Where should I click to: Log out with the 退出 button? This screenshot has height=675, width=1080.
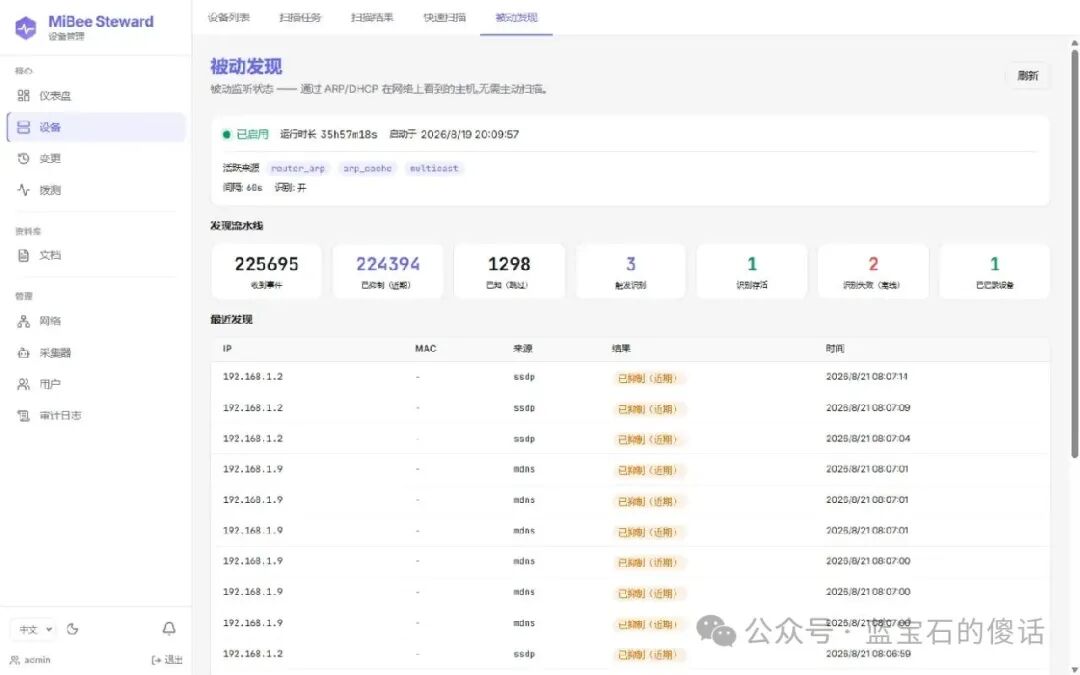coord(167,660)
